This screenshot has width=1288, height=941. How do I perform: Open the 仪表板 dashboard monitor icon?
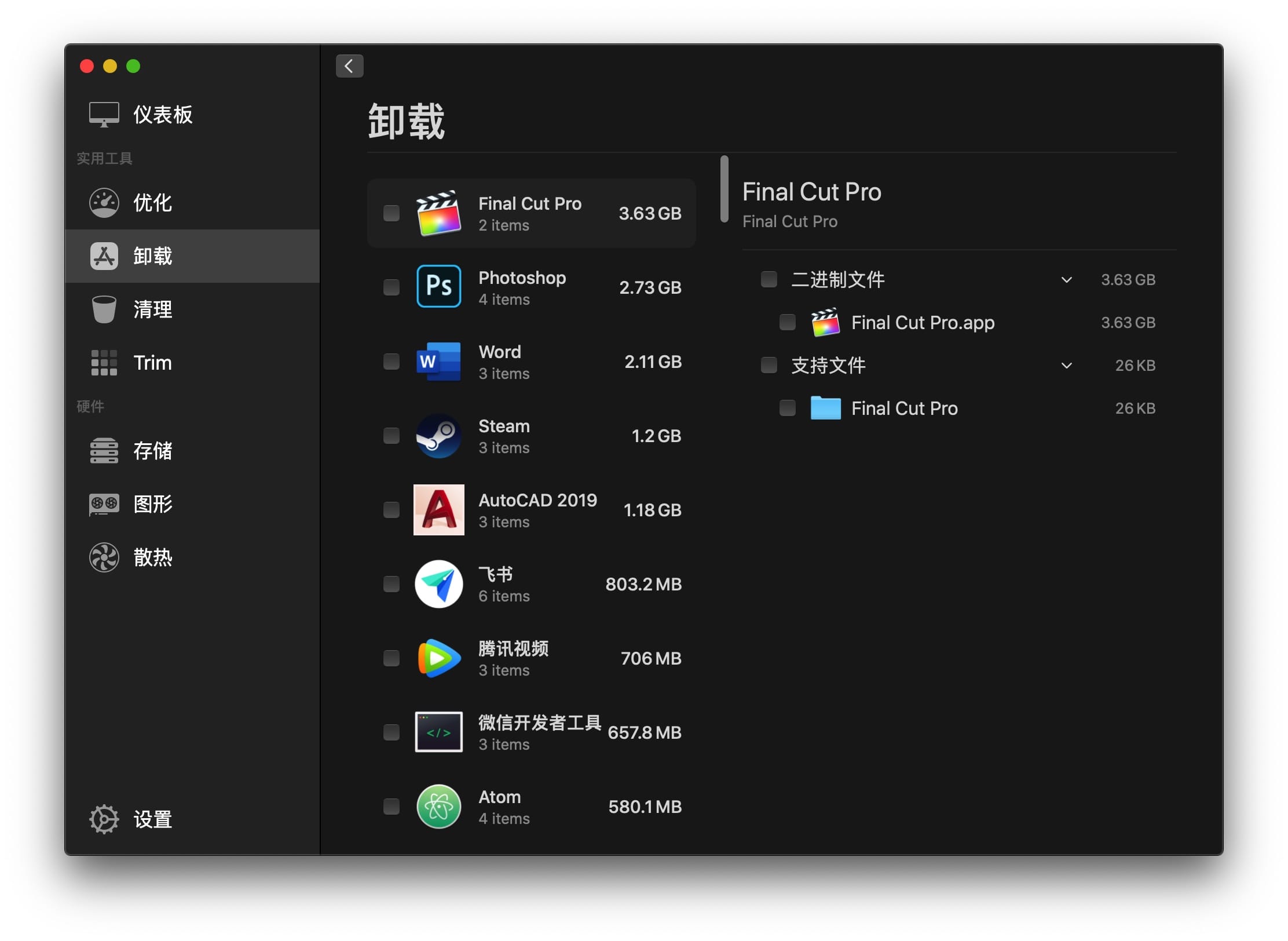tap(104, 114)
